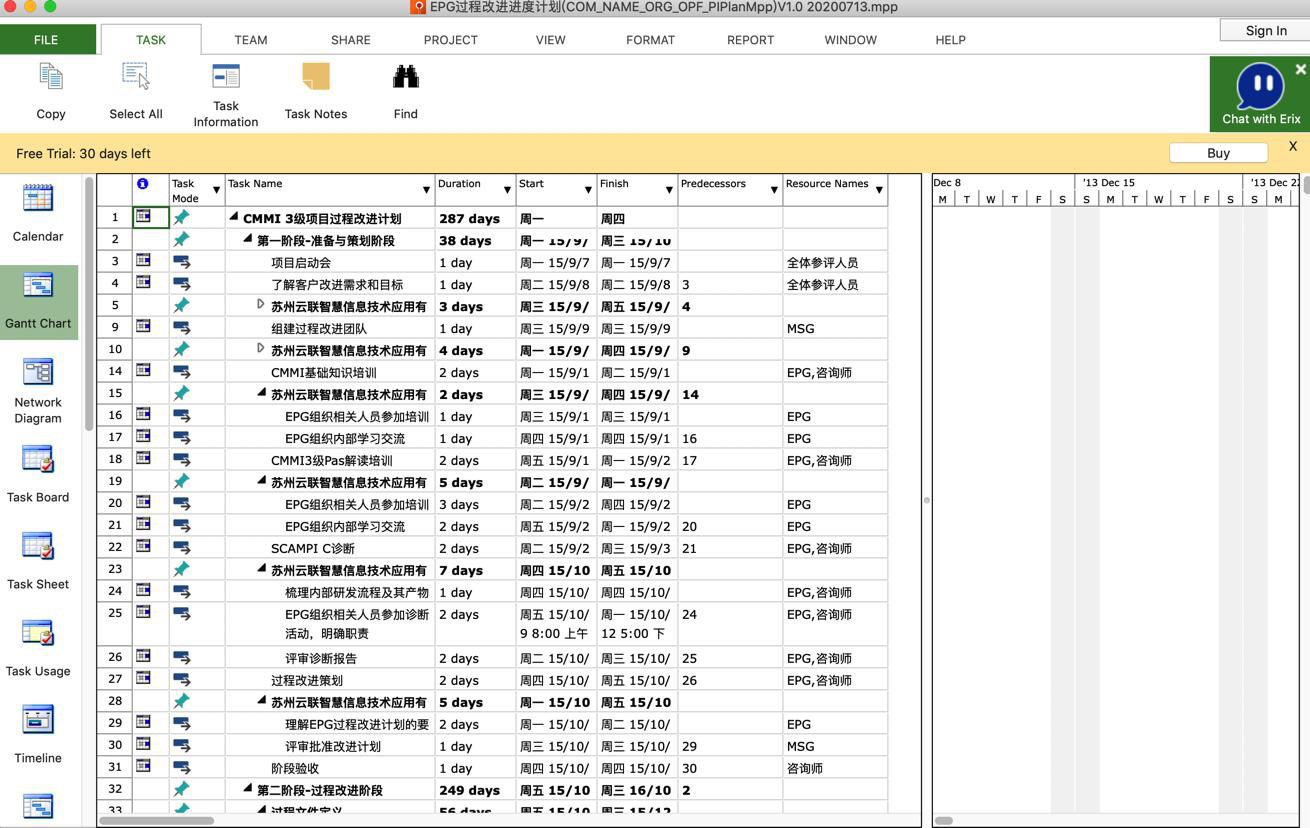Expand collapsed summary task in row 5
Image resolution: width=1310 pixels, height=828 pixels.
click(261, 304)
